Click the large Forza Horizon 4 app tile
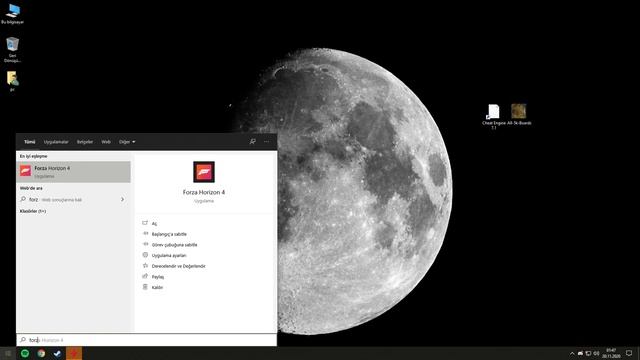Viewport: 640px width, 360px height. [204, 172]
